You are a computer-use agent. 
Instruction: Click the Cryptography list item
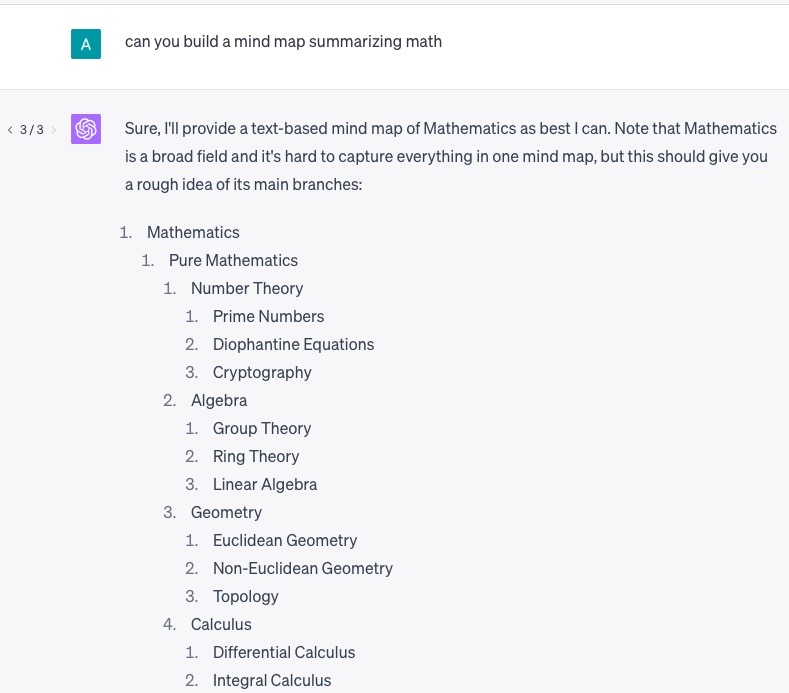(x=262, y=372)
